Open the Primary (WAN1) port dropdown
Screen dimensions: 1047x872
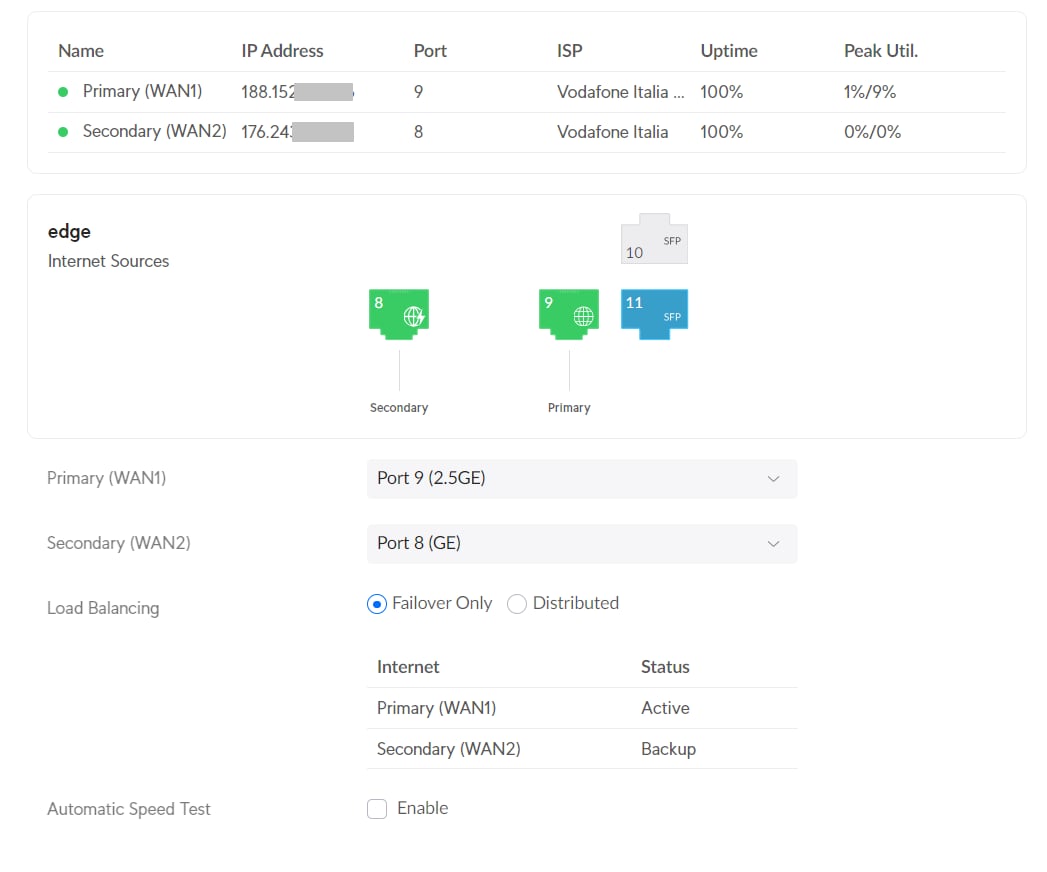tap(581, 479)
